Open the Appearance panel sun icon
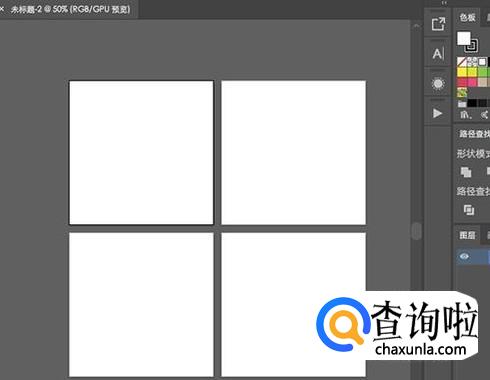Viewport: 490px width, 380px height. click(x=438, y=83)
